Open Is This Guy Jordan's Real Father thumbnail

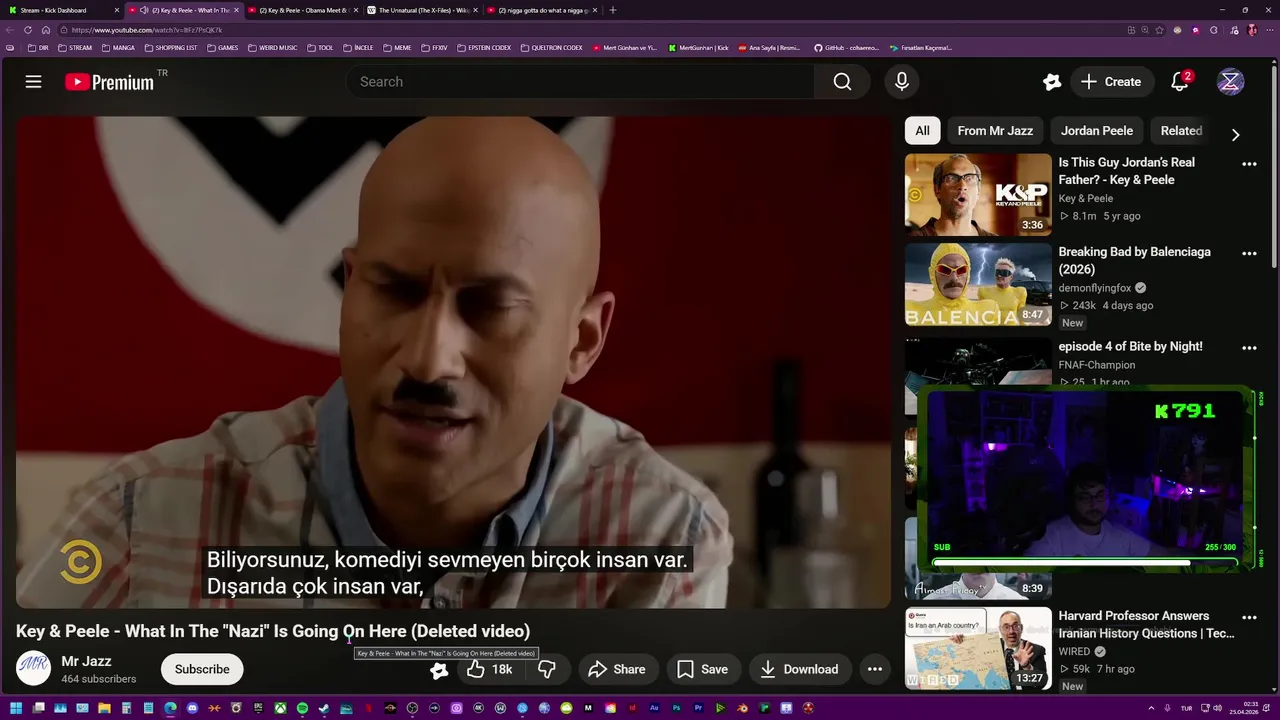click(x=978, y=194)
